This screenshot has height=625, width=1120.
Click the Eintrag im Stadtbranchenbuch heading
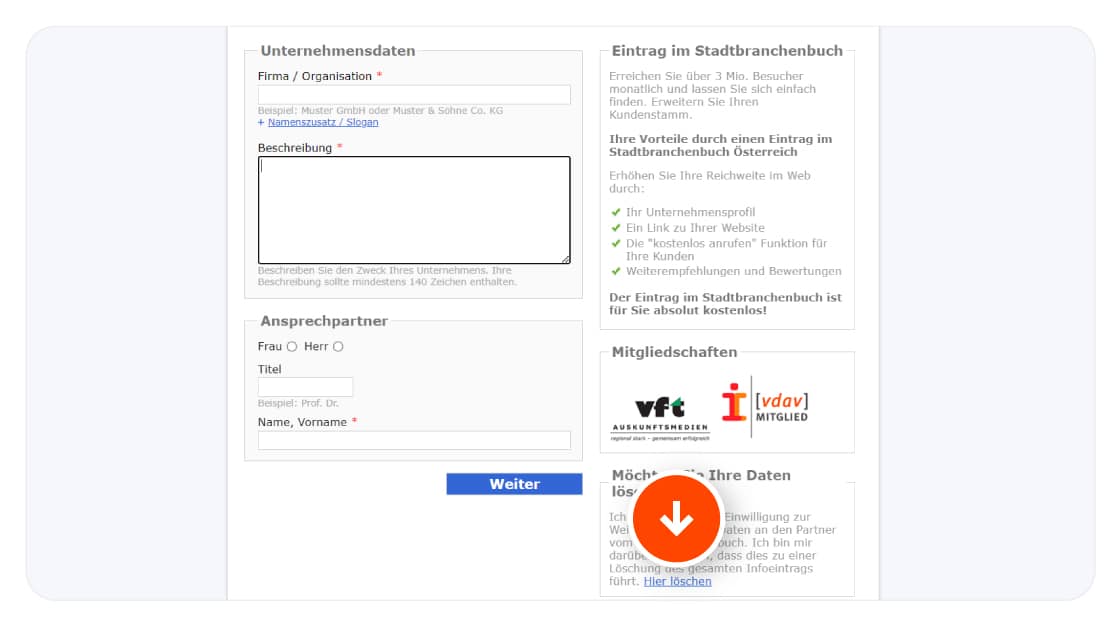[x=727, y=51]
